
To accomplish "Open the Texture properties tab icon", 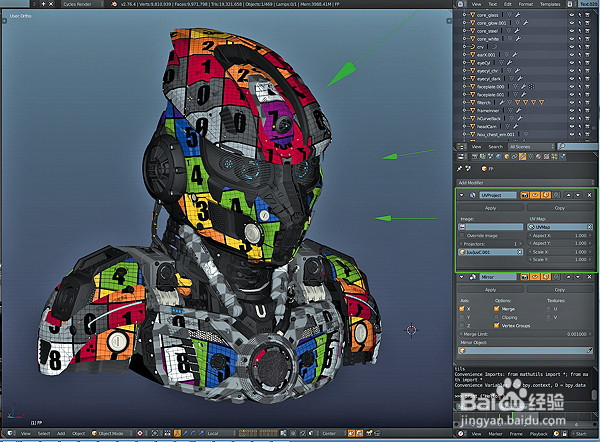I will [546, 157].
